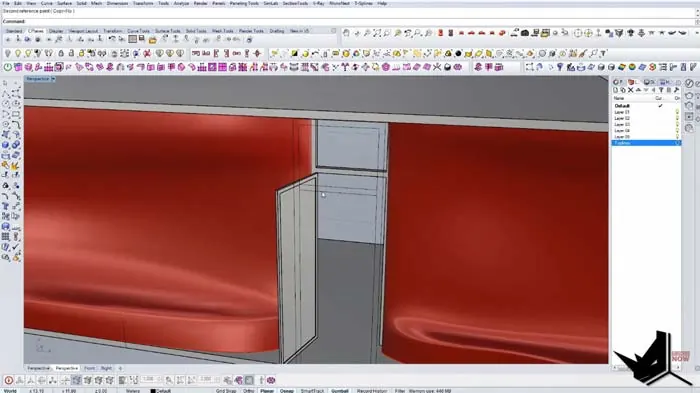
Task: Select the Pan view hand tool
Action: 346,33
